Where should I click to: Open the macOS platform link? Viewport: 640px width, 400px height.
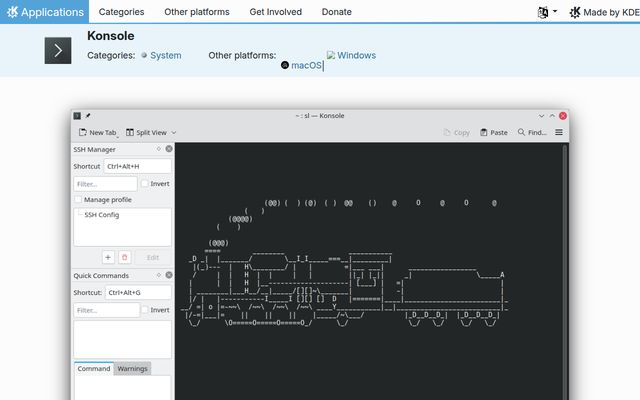[306, 65]
